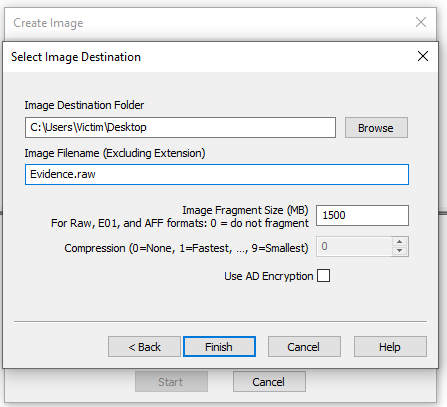Click the Create Image window title
Screen dimensions: 447x407
(48, 23)
